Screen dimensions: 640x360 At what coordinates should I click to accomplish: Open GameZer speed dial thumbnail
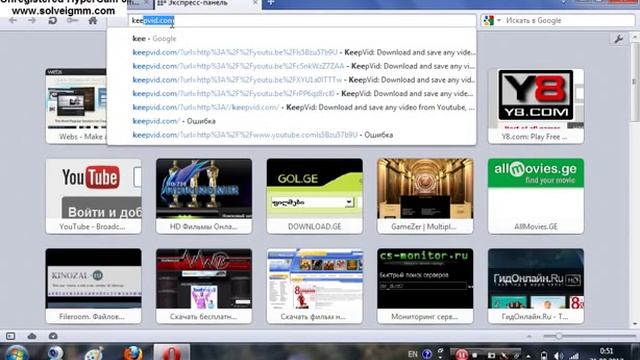pyautogui.click(x=425, y=196)
